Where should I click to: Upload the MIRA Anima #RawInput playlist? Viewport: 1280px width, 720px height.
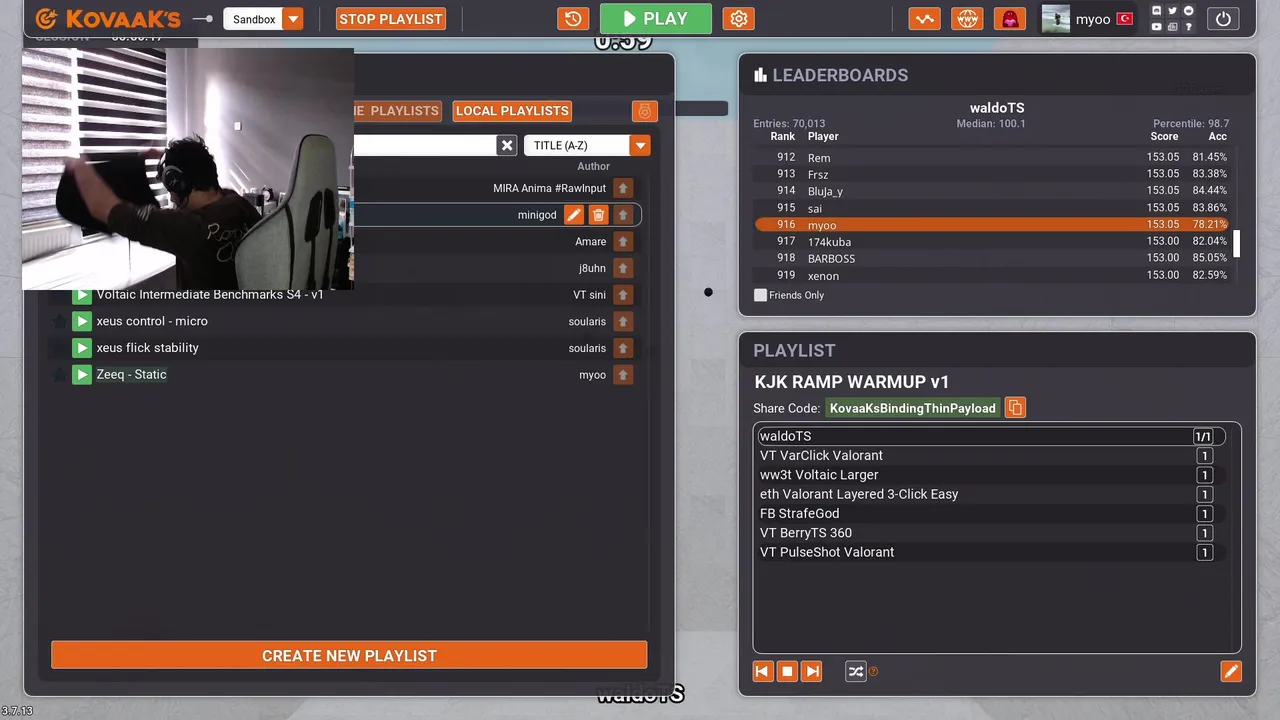point(623,188)
